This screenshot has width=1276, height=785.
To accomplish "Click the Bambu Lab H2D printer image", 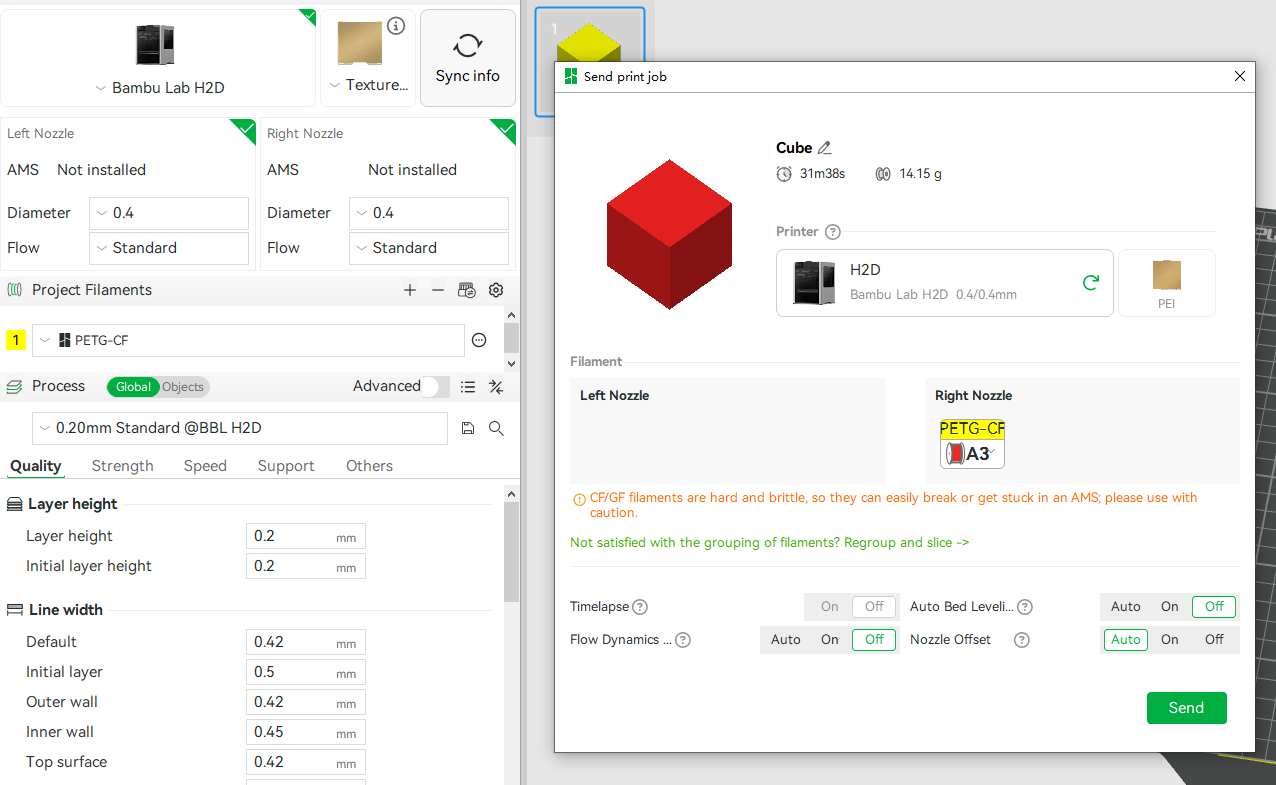I will (x=156, y=45).
